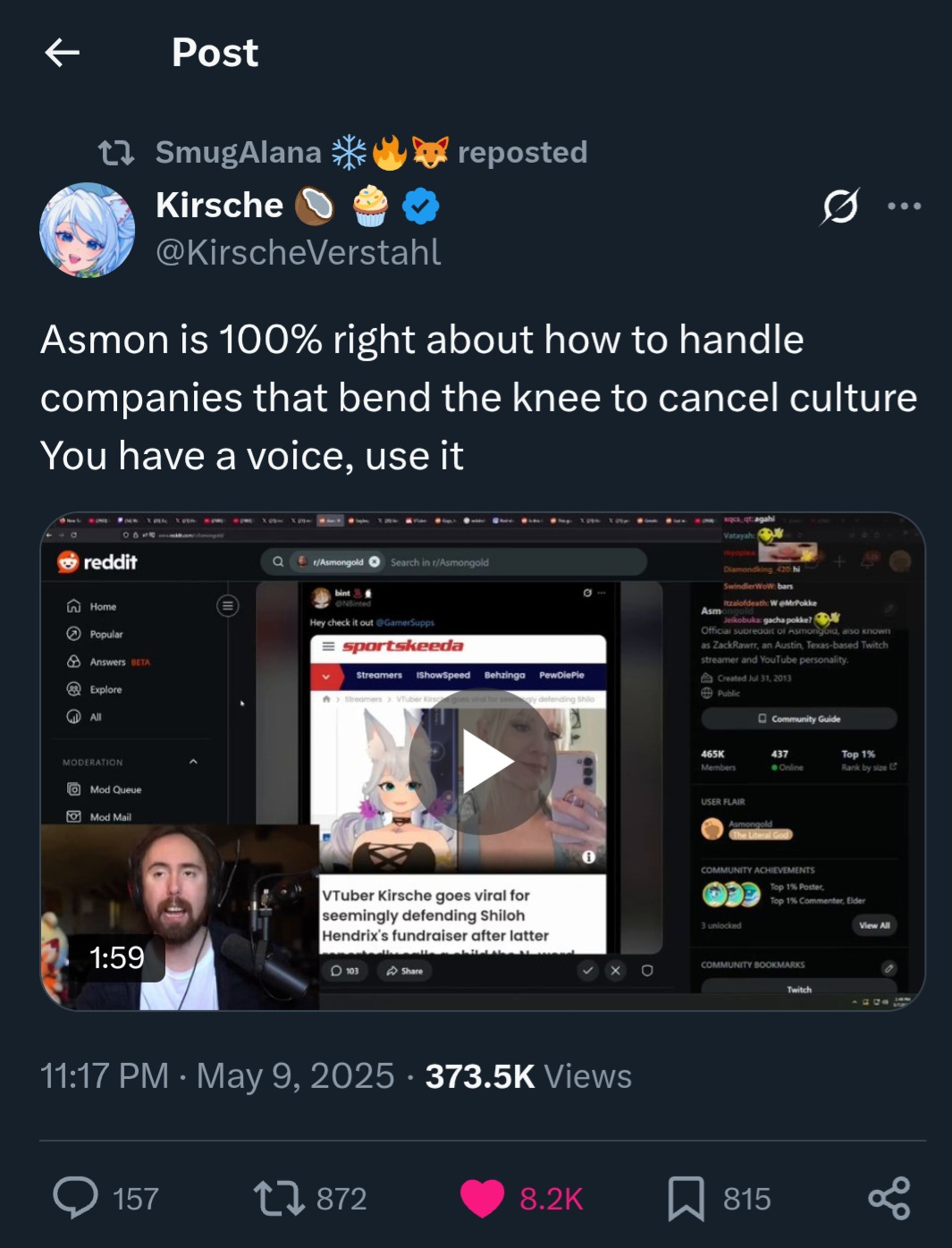Viewport: 952px width, 1248px height.
Task: Open the three-dot more options menu
Action: coord(904,207)
